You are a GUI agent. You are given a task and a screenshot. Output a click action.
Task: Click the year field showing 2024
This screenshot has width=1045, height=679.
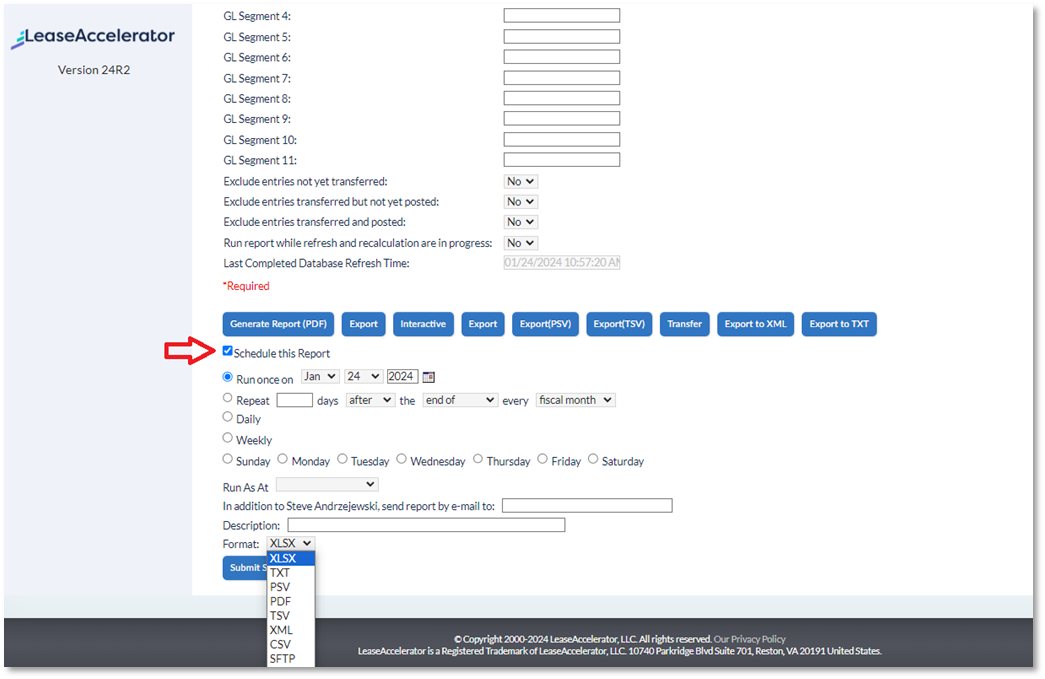[x=403, y=377]
